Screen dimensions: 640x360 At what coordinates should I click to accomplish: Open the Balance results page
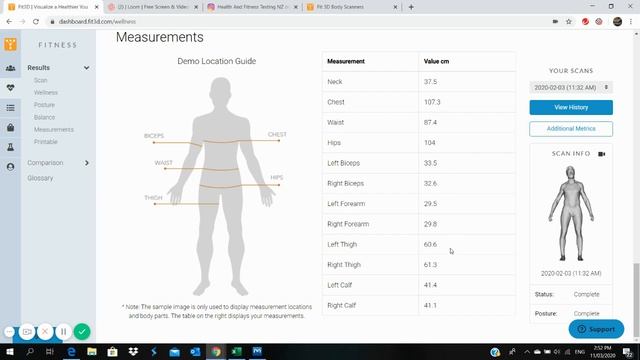pos(44,117)
